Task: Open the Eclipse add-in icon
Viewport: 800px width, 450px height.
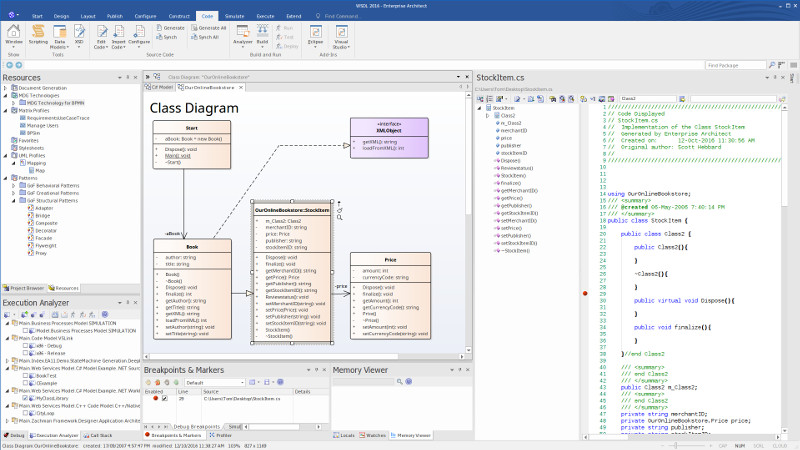Action: coord(315,36)
